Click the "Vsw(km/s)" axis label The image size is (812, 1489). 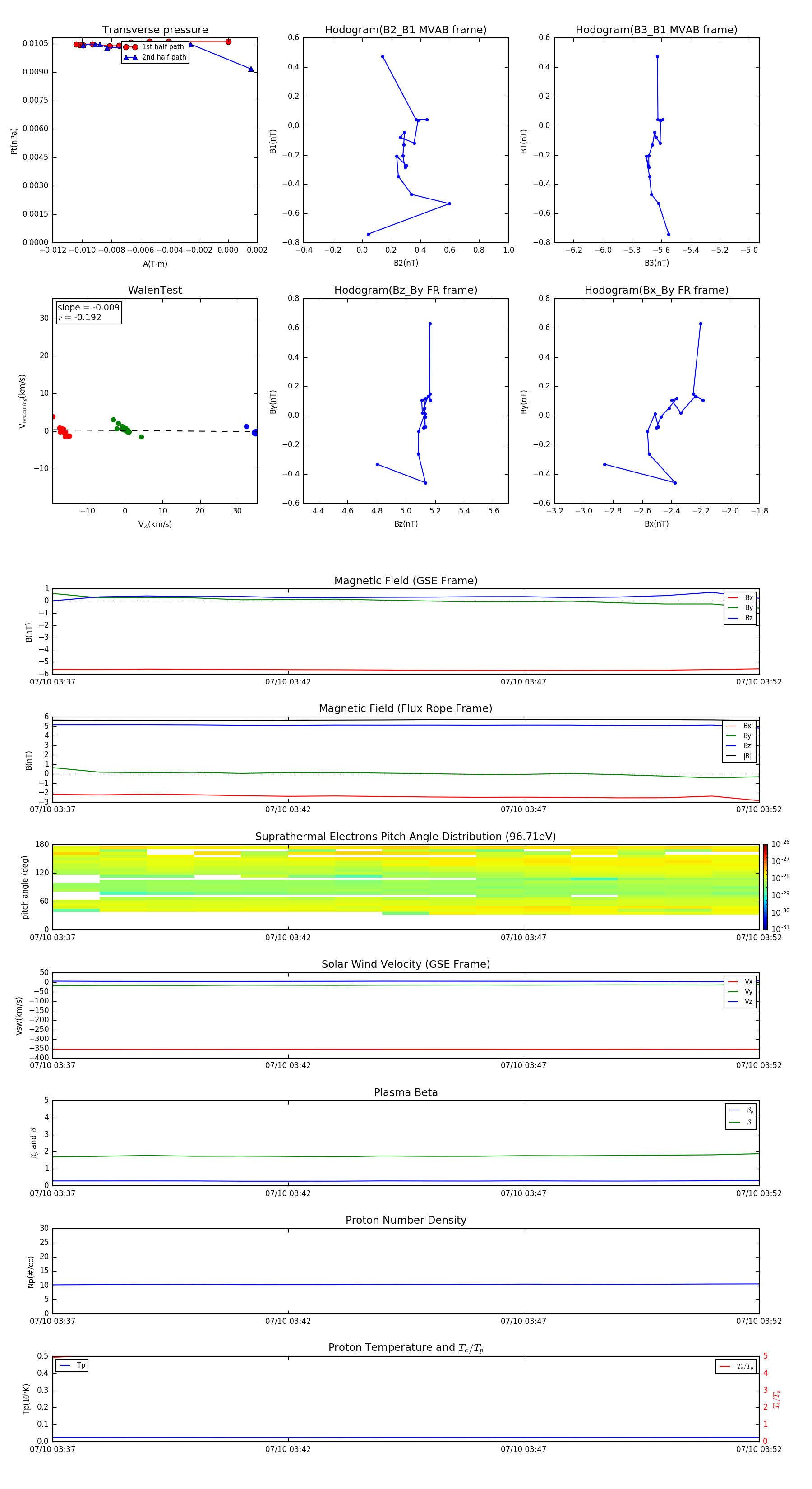point(19,1016)
